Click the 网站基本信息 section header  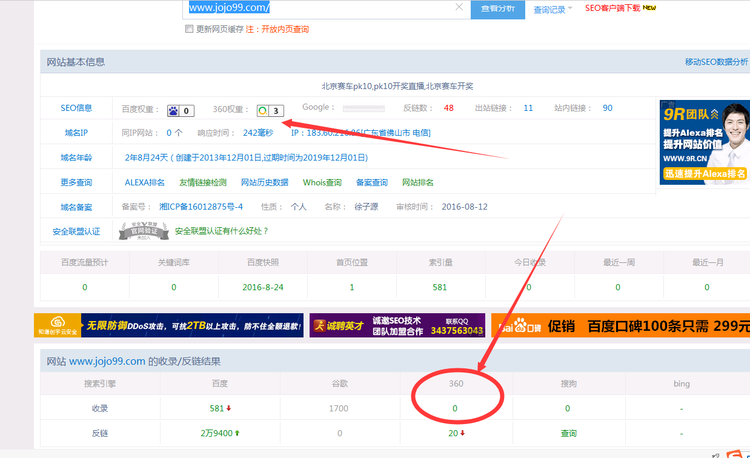[76, 62]
